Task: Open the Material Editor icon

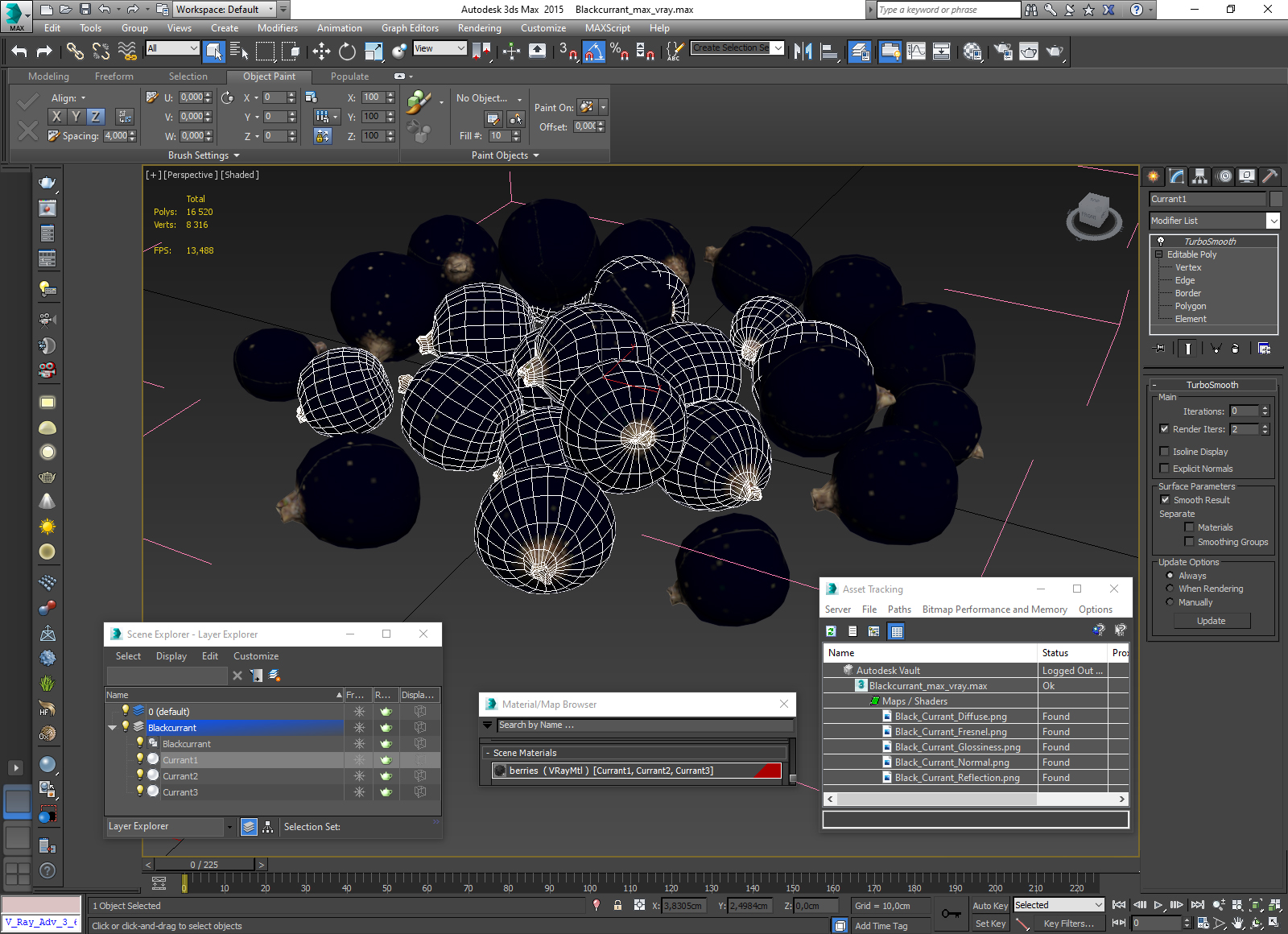Action: click(x=972, y=52)
